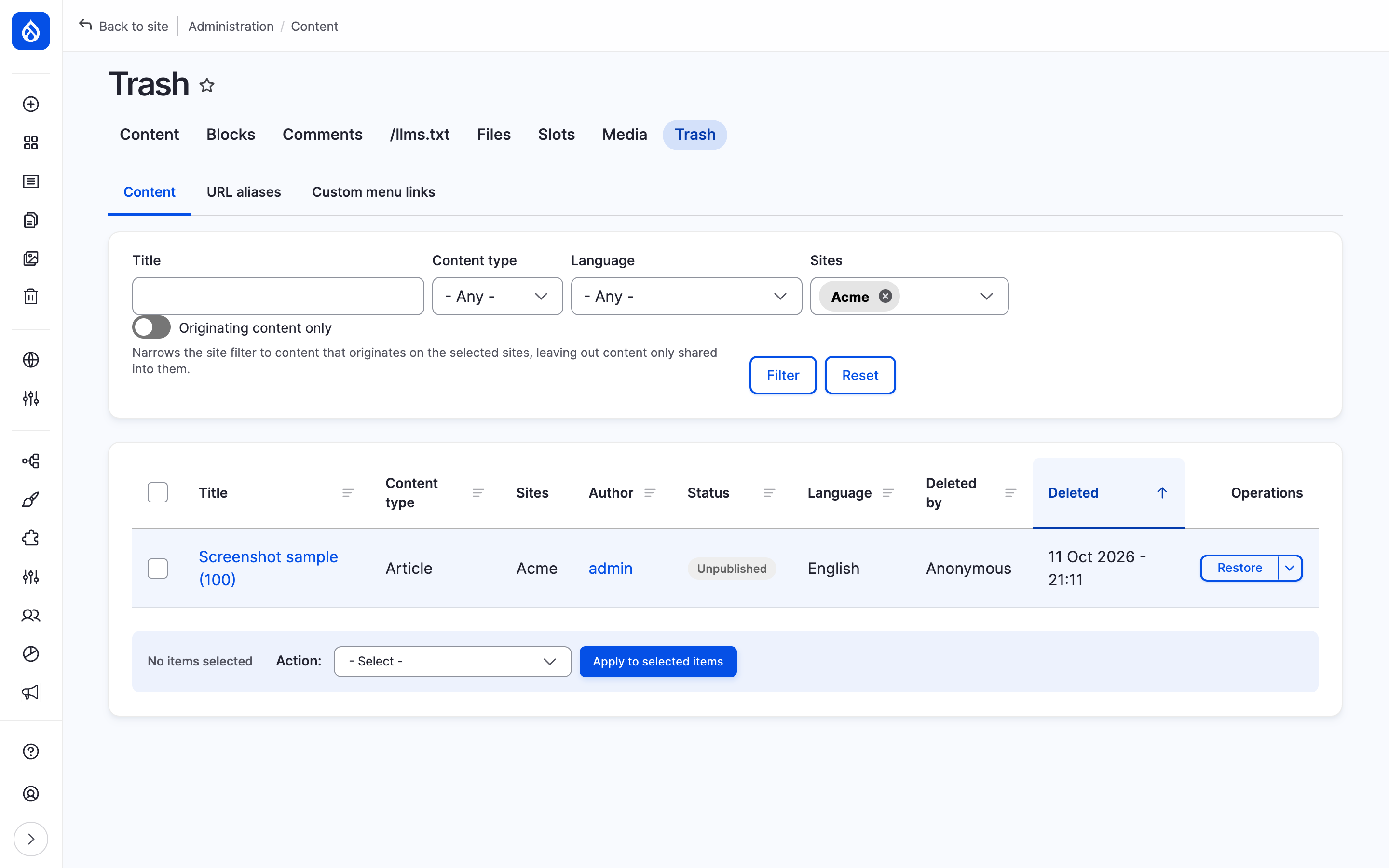Open the admin author link

coord(611,569)
